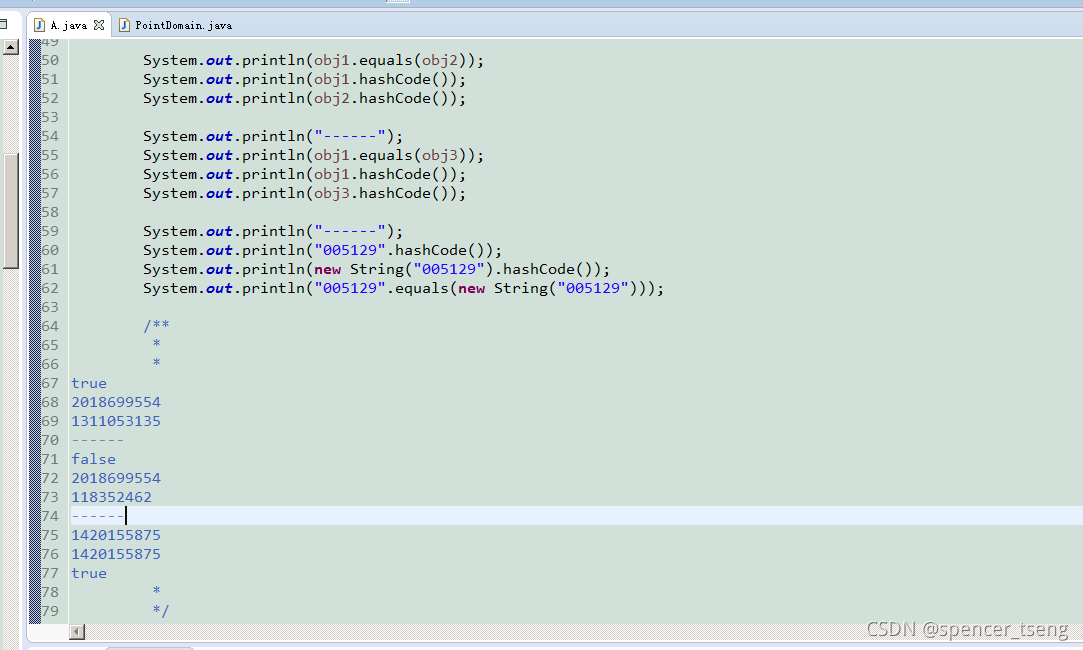Click the horizontal scrollbar at the bottom

point(77,631)
